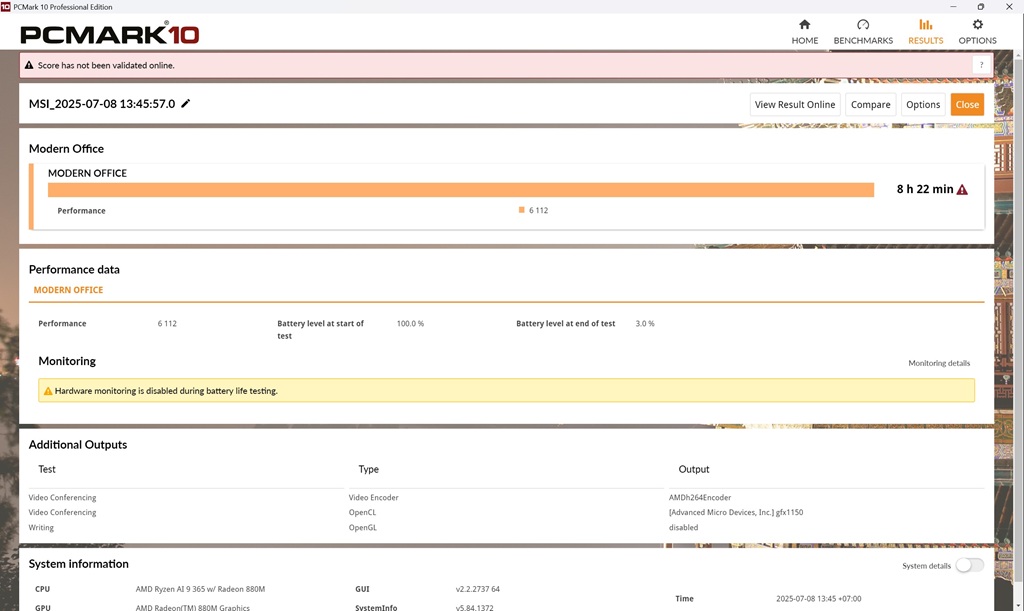The image size is (1024, 611).
Task: Go to the Home section icon
Action: pos(805,25)
